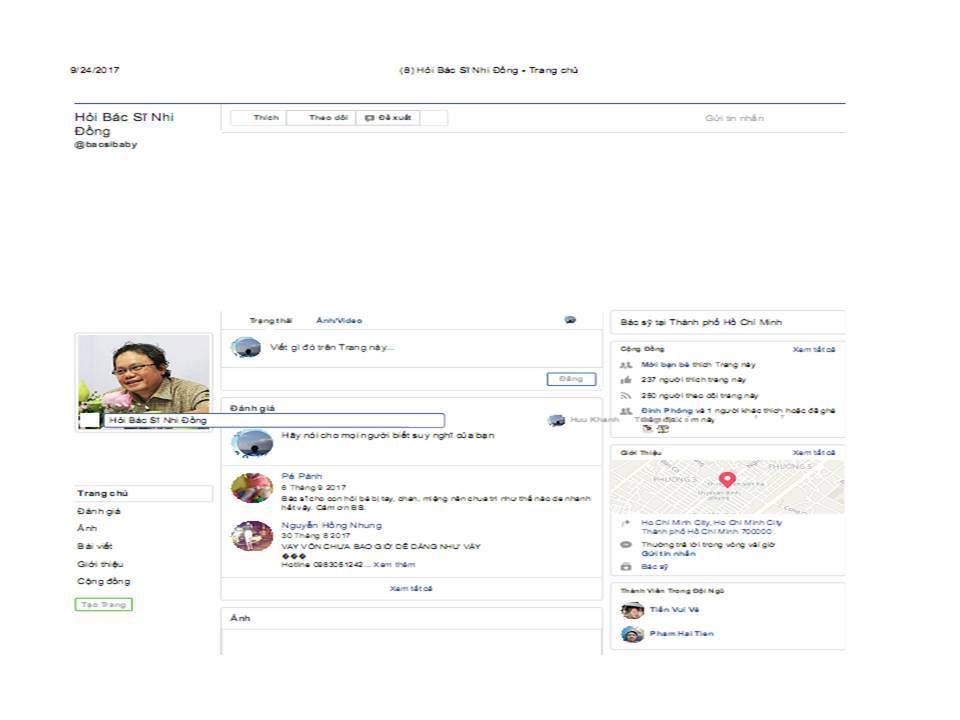Click the 'Hội Bác Sĩ Nhi Đồng' page title
Image resolution: width=960 pixels, height=720 pixels.
click(124, 124)
